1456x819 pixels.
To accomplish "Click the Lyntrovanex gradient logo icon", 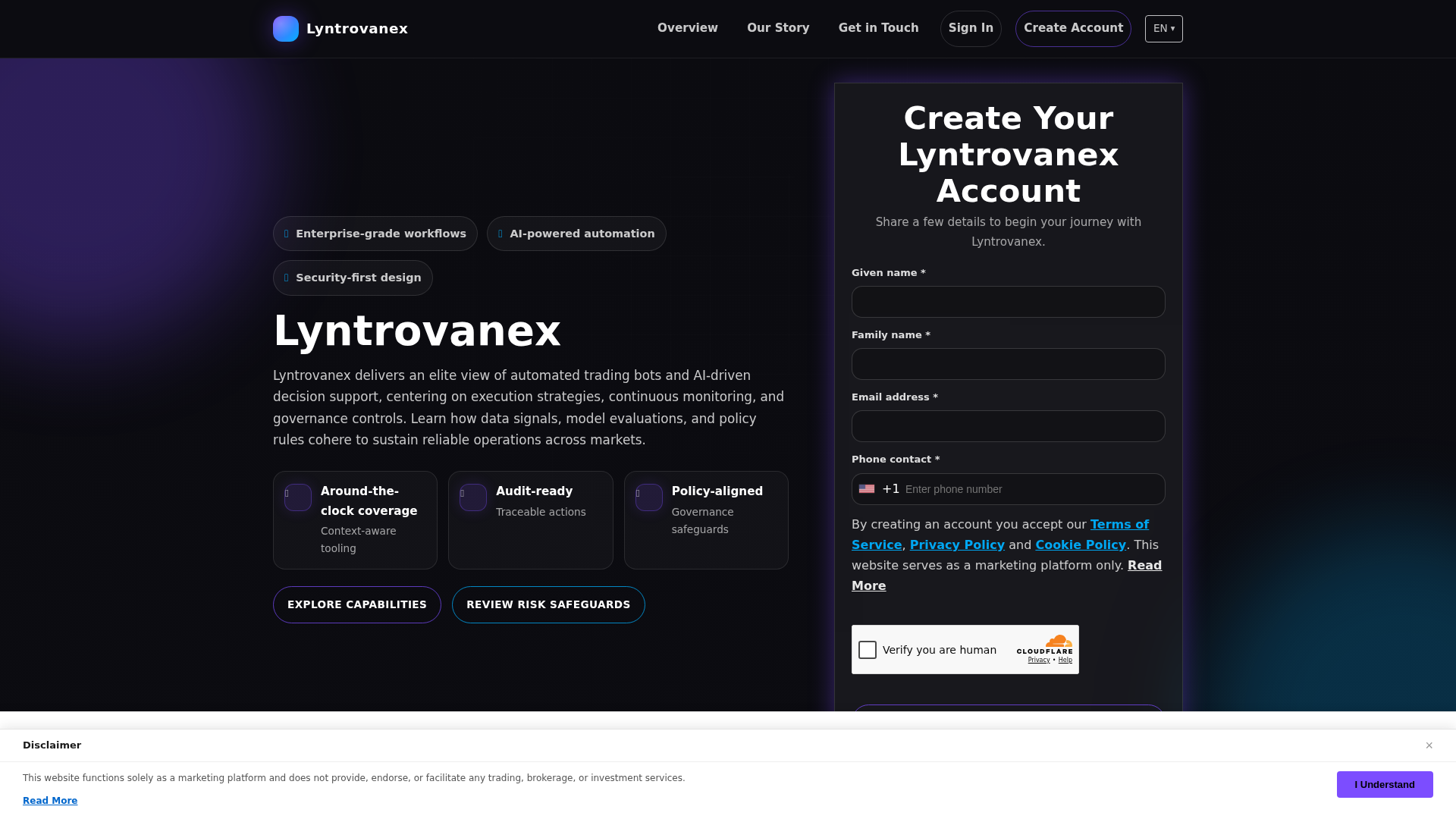I will coord(286,29).
